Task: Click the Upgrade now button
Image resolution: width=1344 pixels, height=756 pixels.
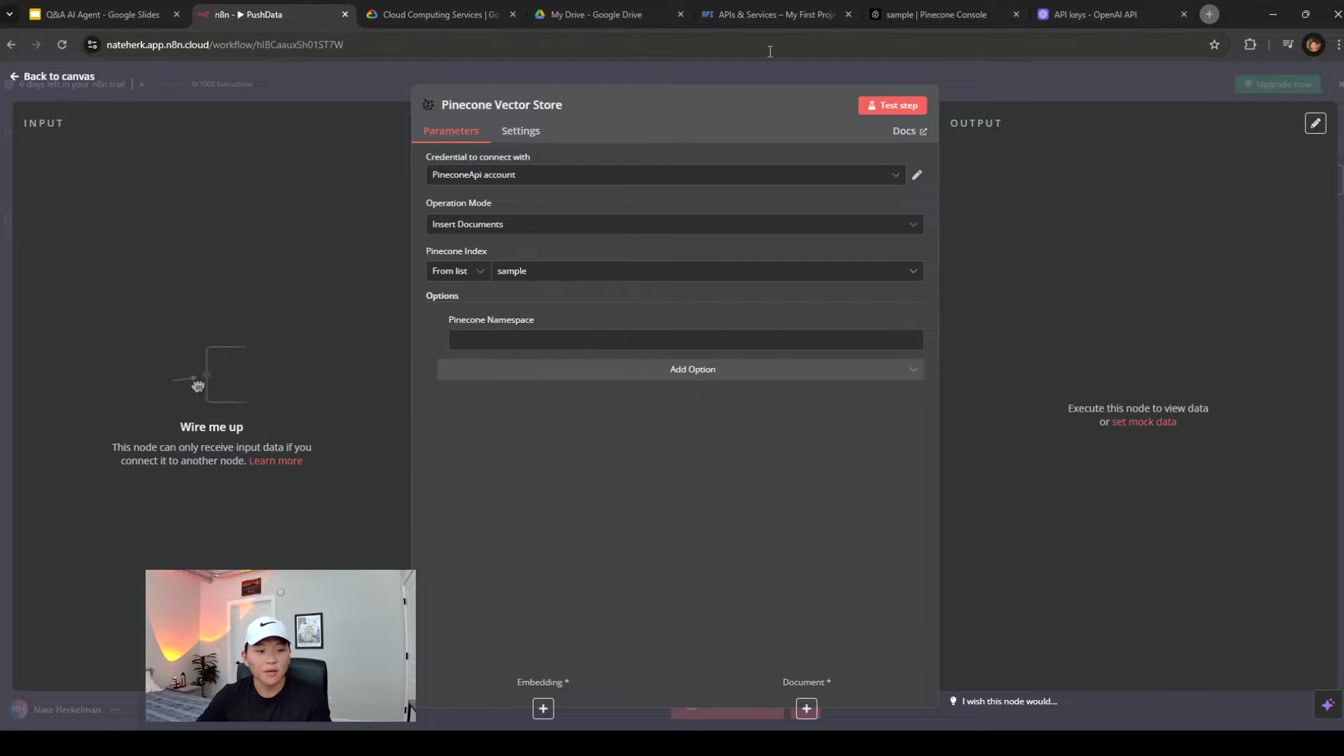Action: [1278, 84]
